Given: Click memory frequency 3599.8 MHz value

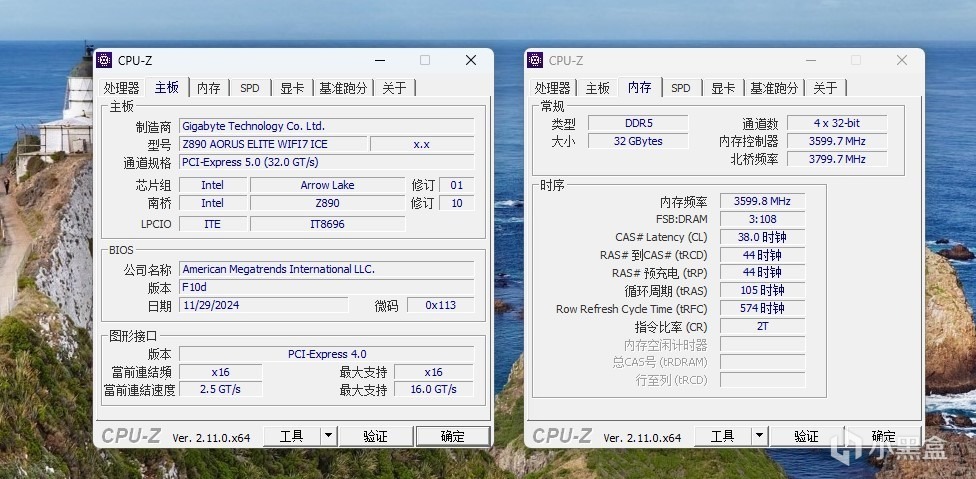Looking at the screenshot, I should point(762,202).
